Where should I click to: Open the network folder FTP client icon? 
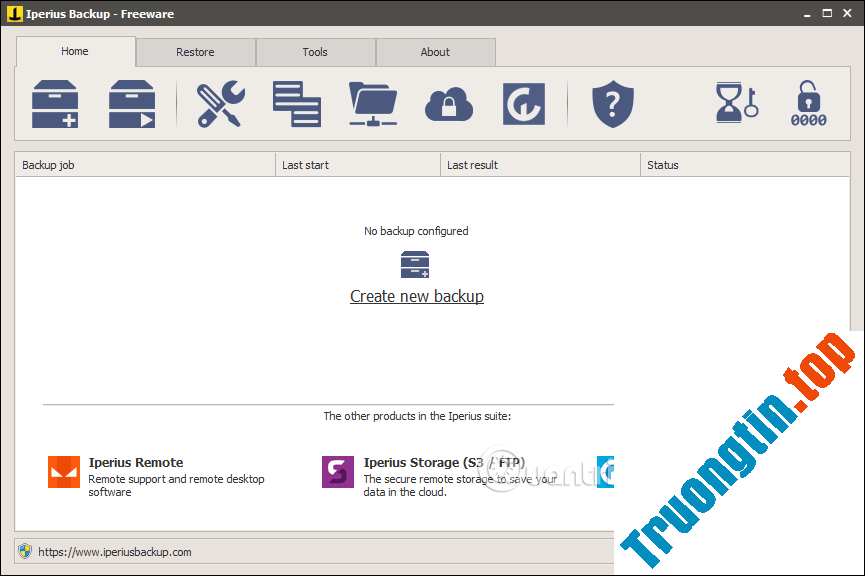374,104
